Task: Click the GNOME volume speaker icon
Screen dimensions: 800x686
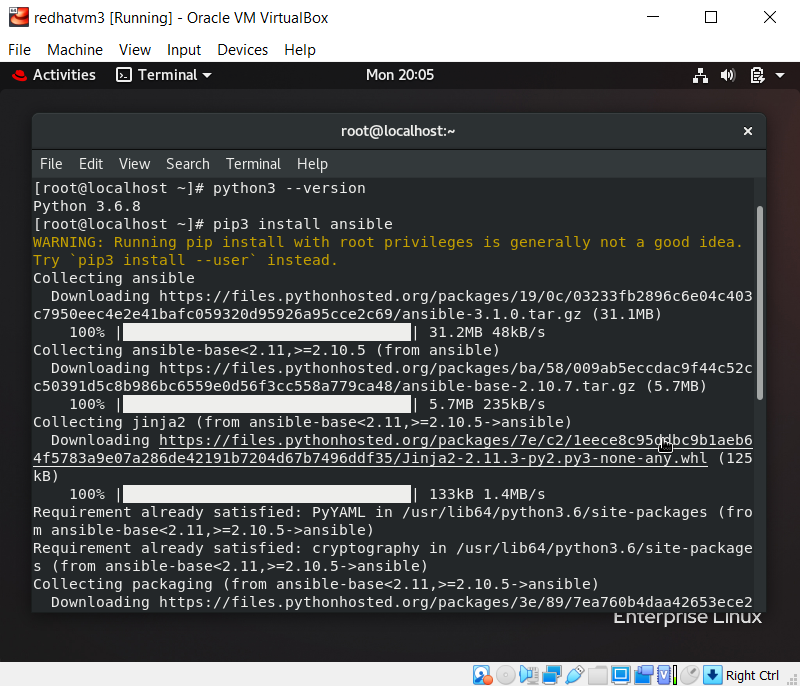Action: click(728, 75)
